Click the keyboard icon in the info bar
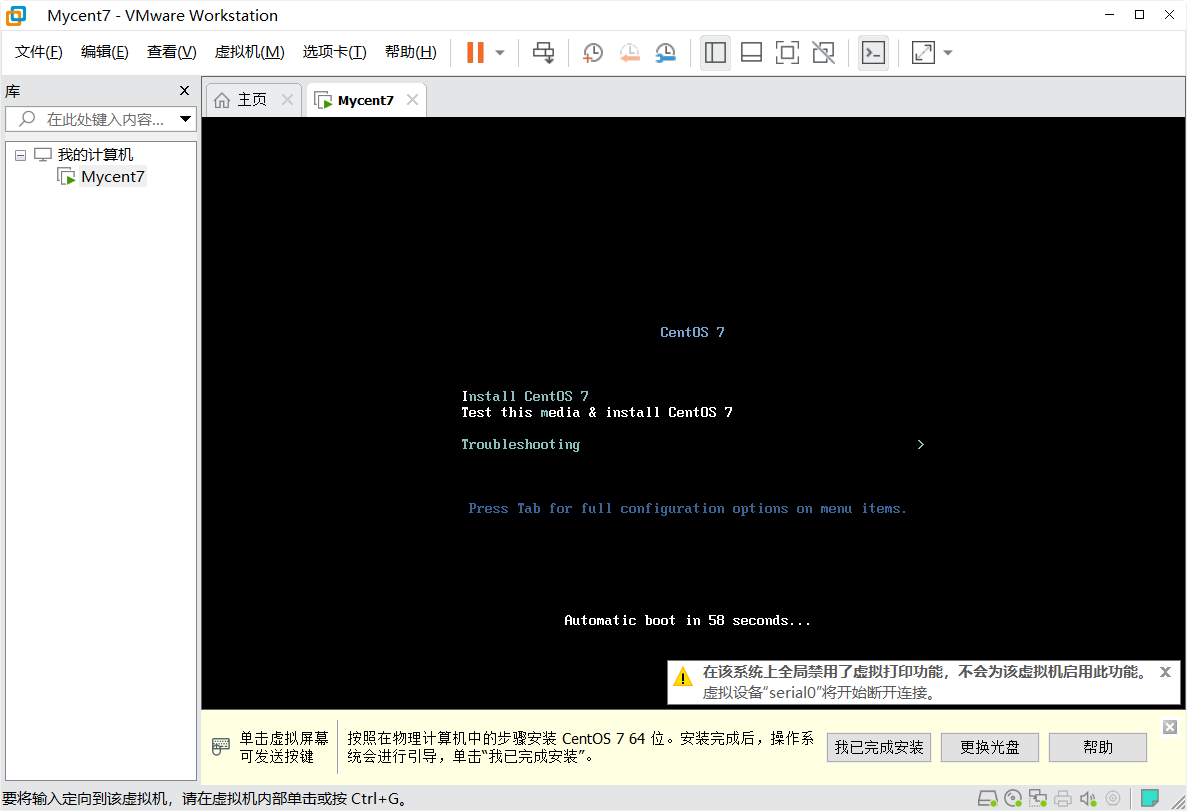The height and width of the screenshot is (811, 1187). pyautogui.click(x=220, y=746)
